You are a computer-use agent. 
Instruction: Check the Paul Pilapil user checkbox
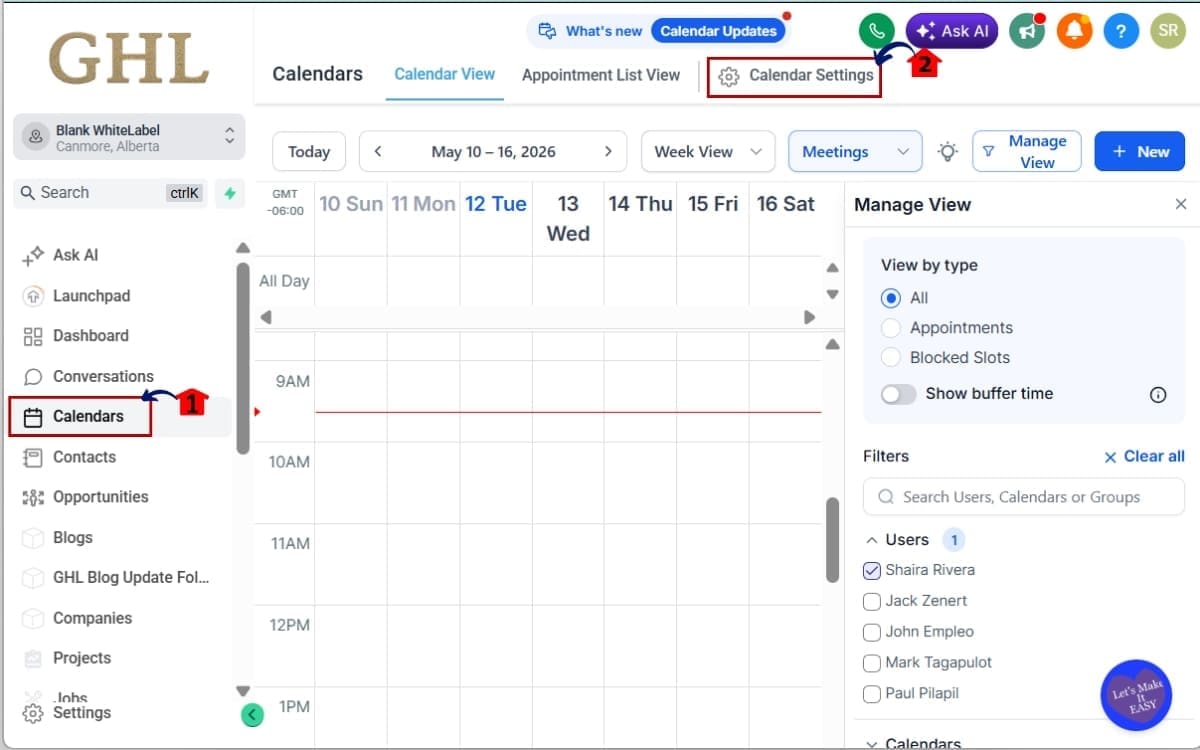coord(872,694)
